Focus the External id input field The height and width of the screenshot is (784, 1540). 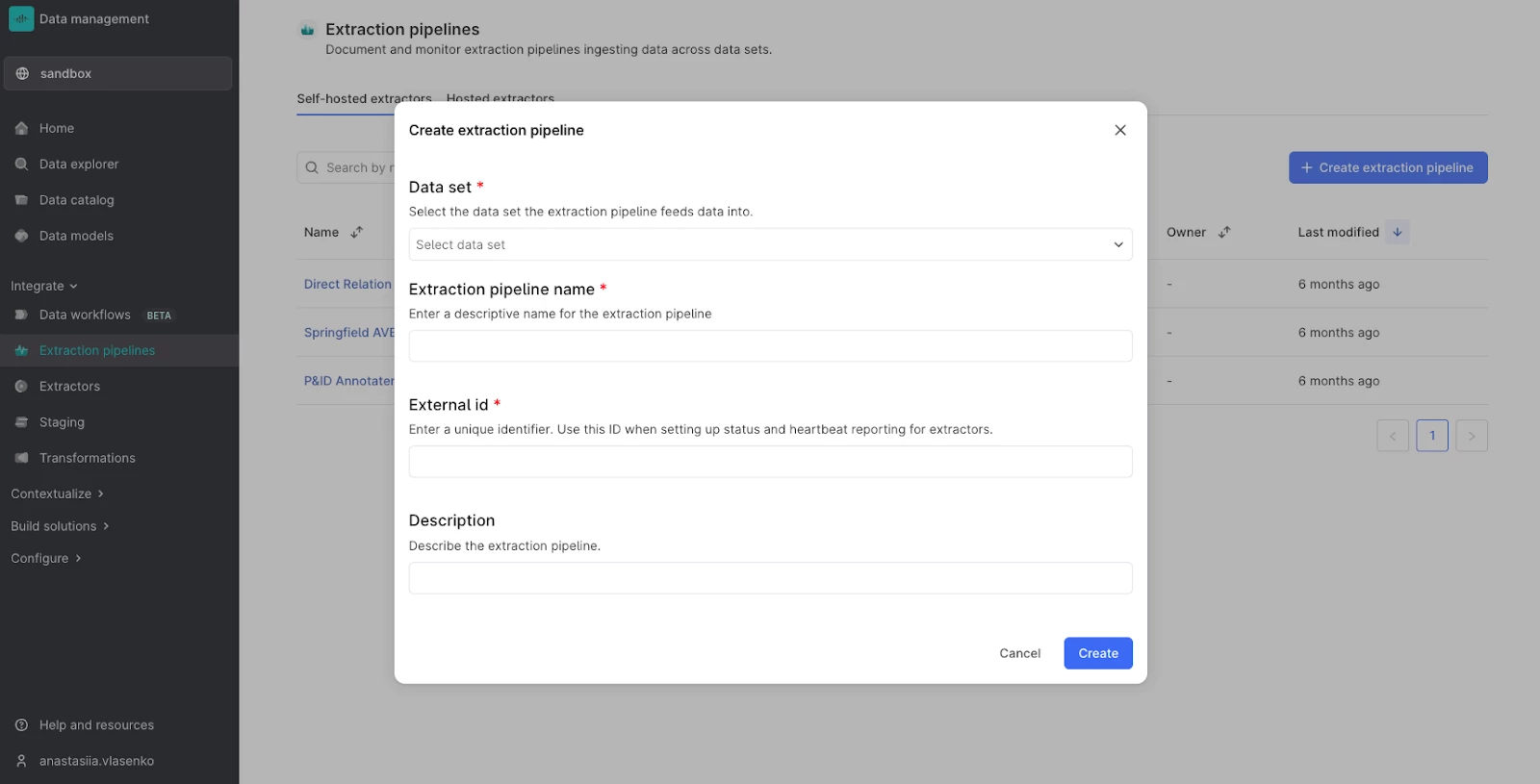[x=770, y=462]
